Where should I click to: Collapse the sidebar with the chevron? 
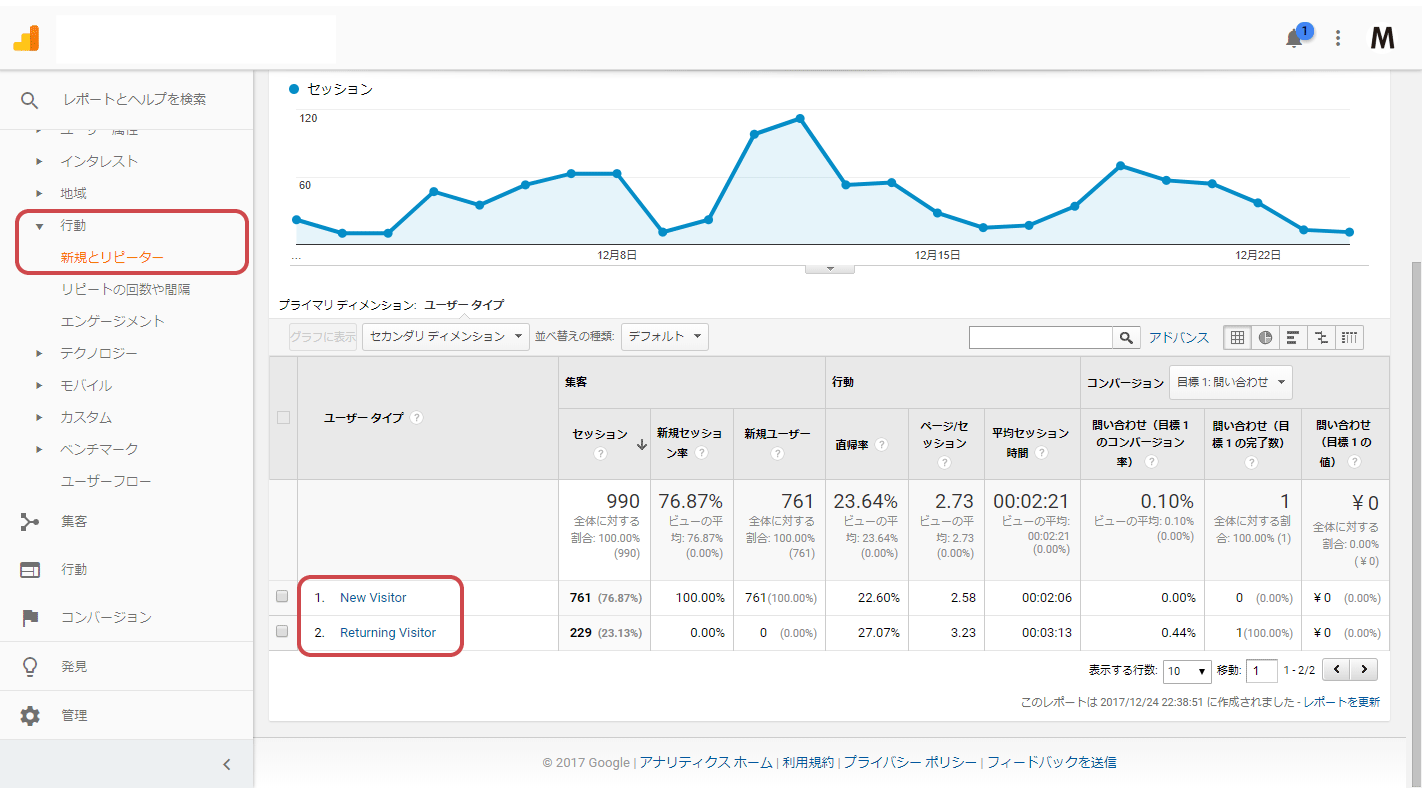(x=227, y=765)
